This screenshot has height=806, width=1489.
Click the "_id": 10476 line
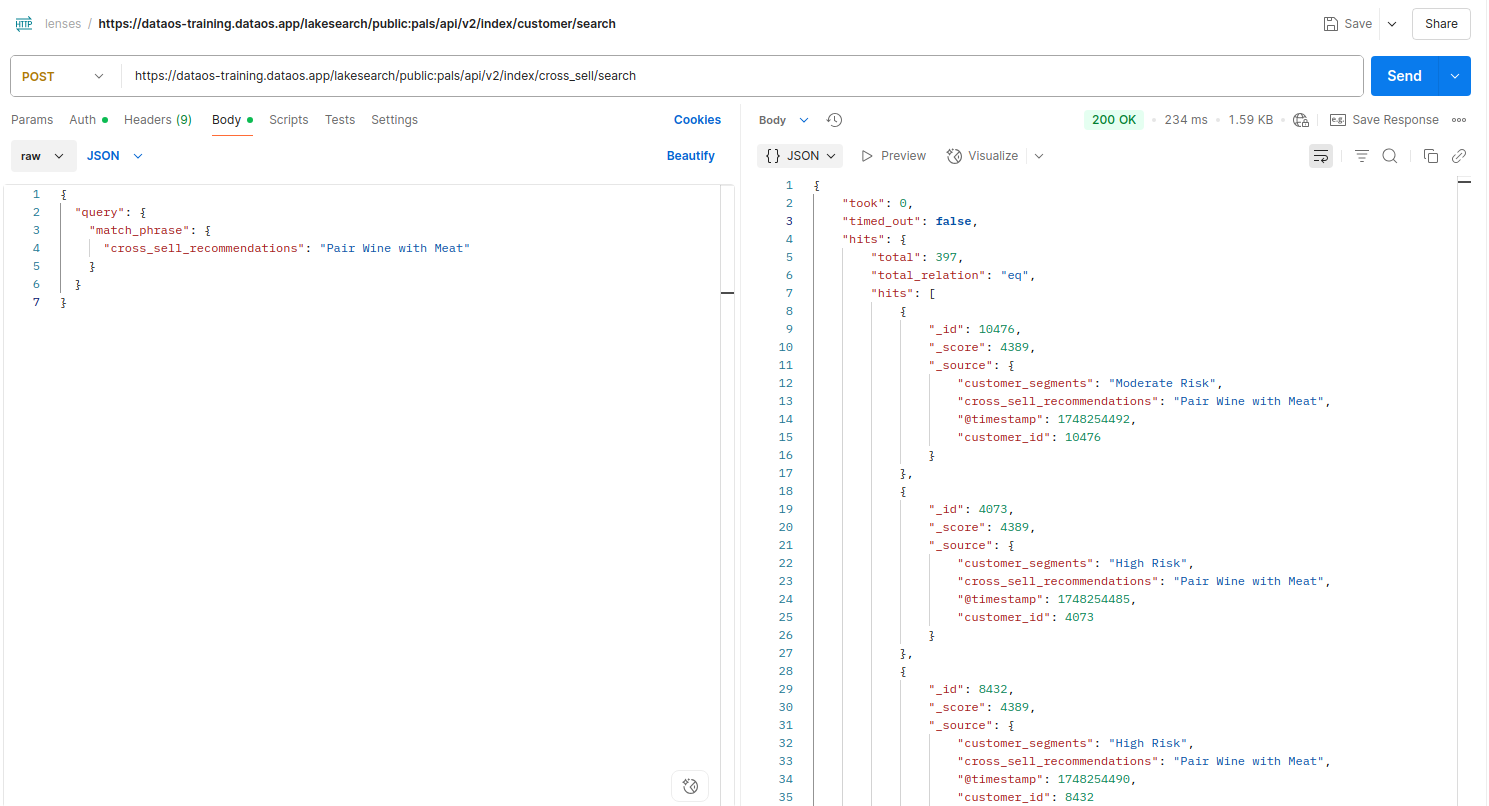[975, 329]
